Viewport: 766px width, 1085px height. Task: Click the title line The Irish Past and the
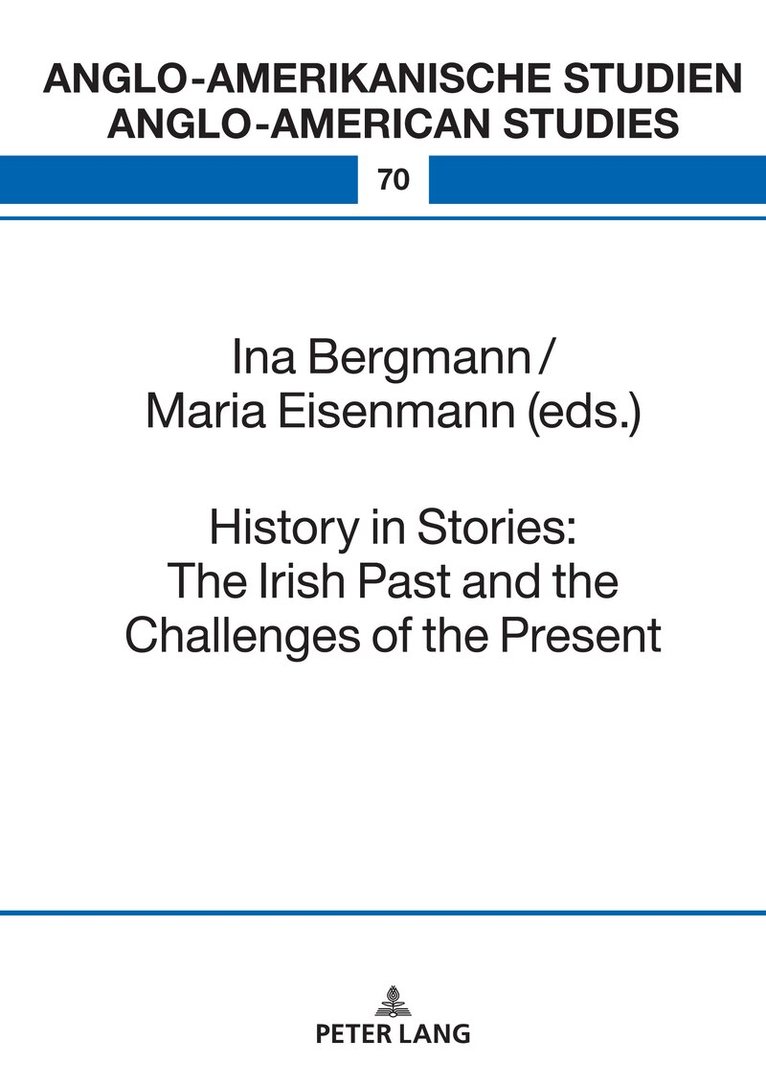pyautogui.click(x=393, y=584)
